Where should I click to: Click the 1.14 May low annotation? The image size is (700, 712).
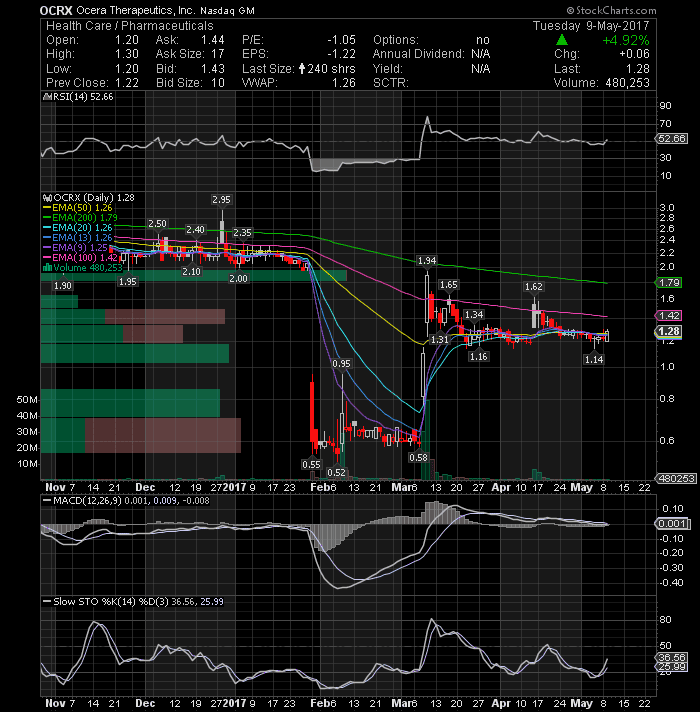coord(594,360)
